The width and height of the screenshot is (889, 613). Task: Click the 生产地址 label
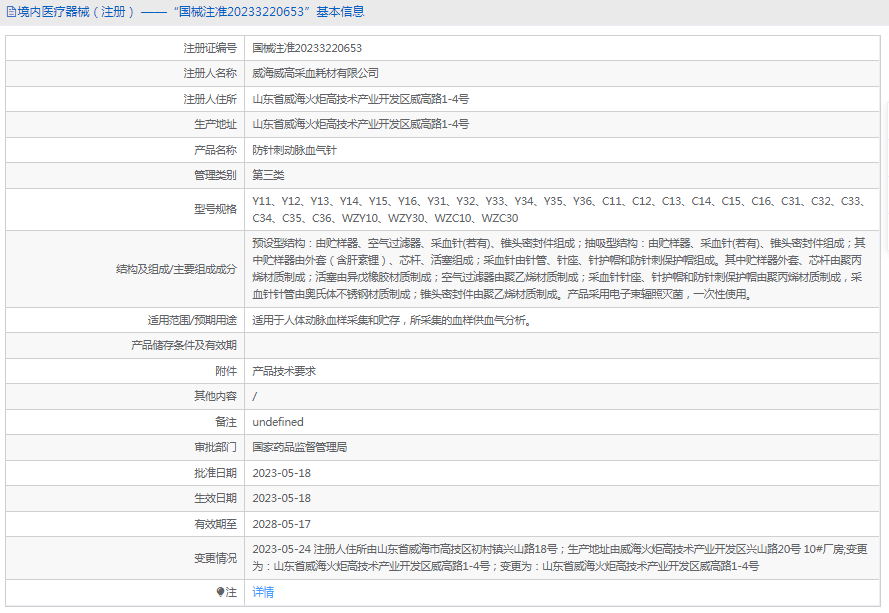pos(215,124)
